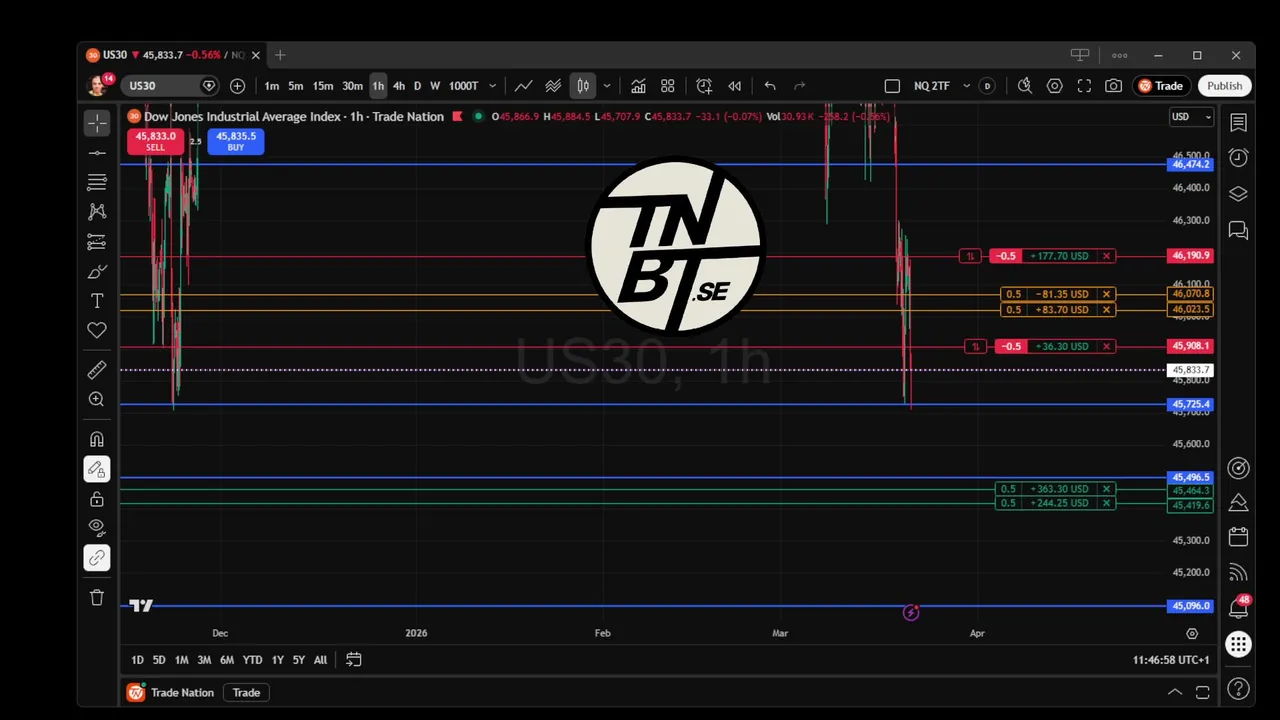The height and width of the screenshot is (720, 1280).
Task: Open the help center question icon
Action: click(x=1238, y=689)
